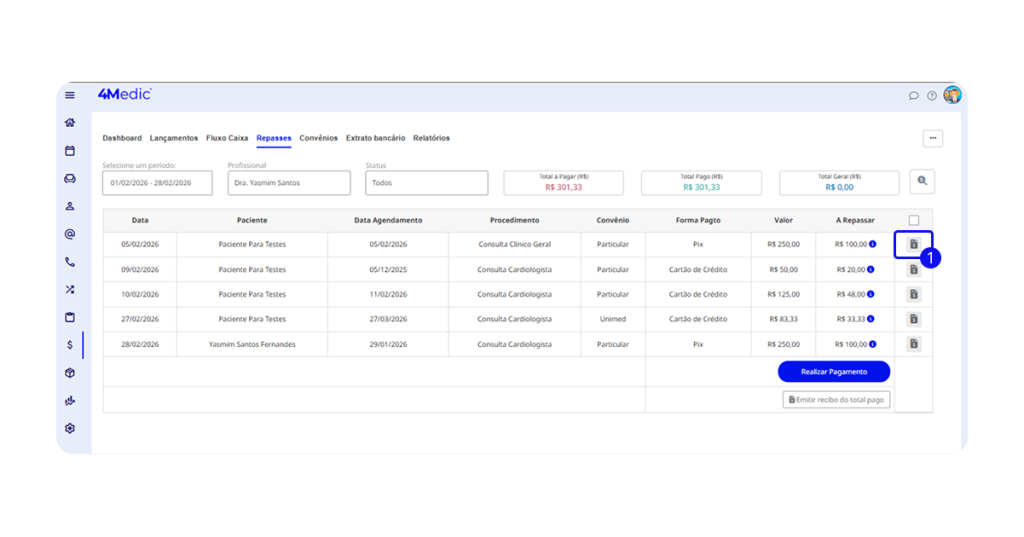Image resolution: width=1024 pixels, height=537 pixels.
Task: Expand the three-dots more options menu
Action: pos(932,139)
